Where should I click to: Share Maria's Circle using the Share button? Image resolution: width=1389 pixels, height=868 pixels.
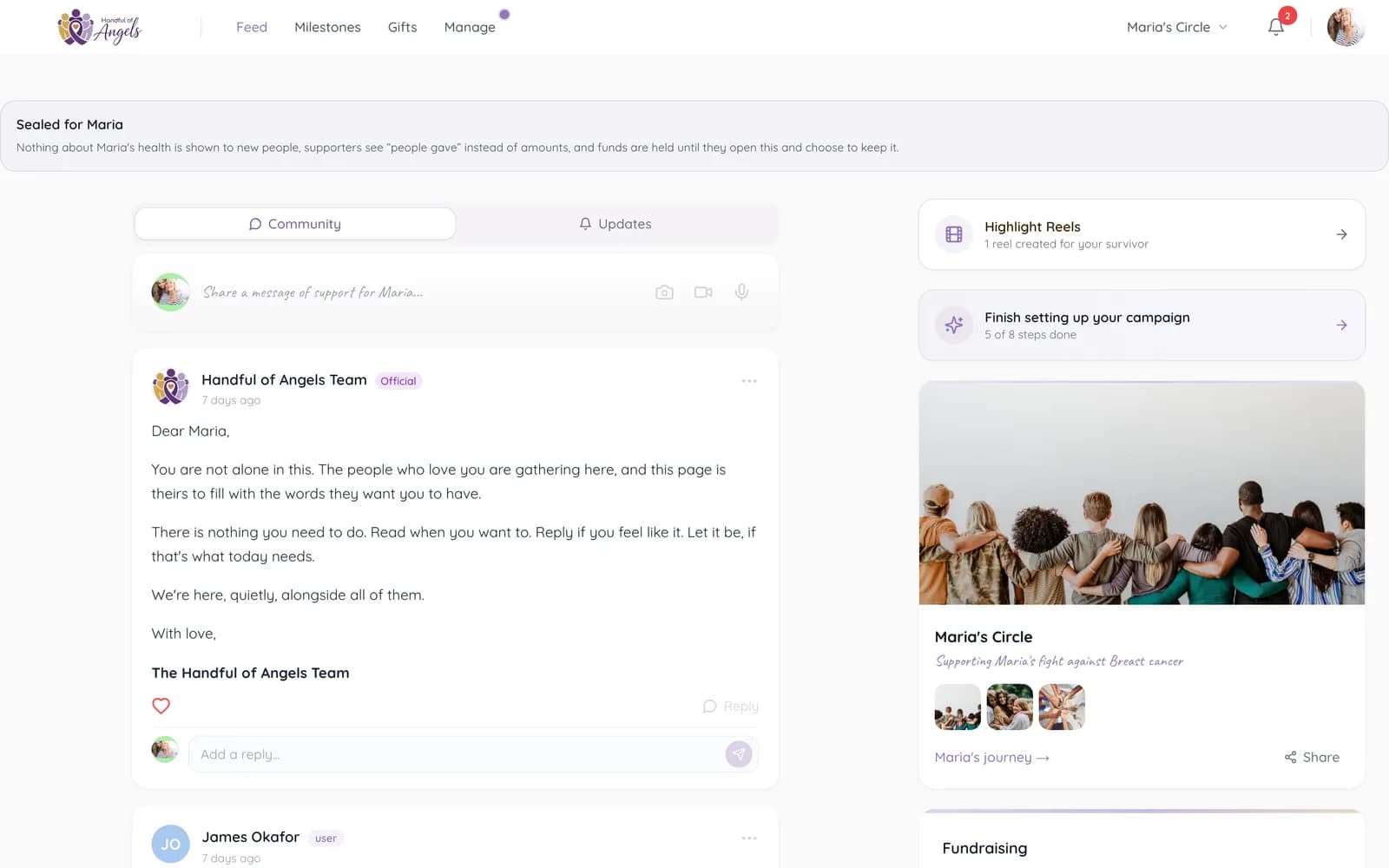pos(1312,757)
